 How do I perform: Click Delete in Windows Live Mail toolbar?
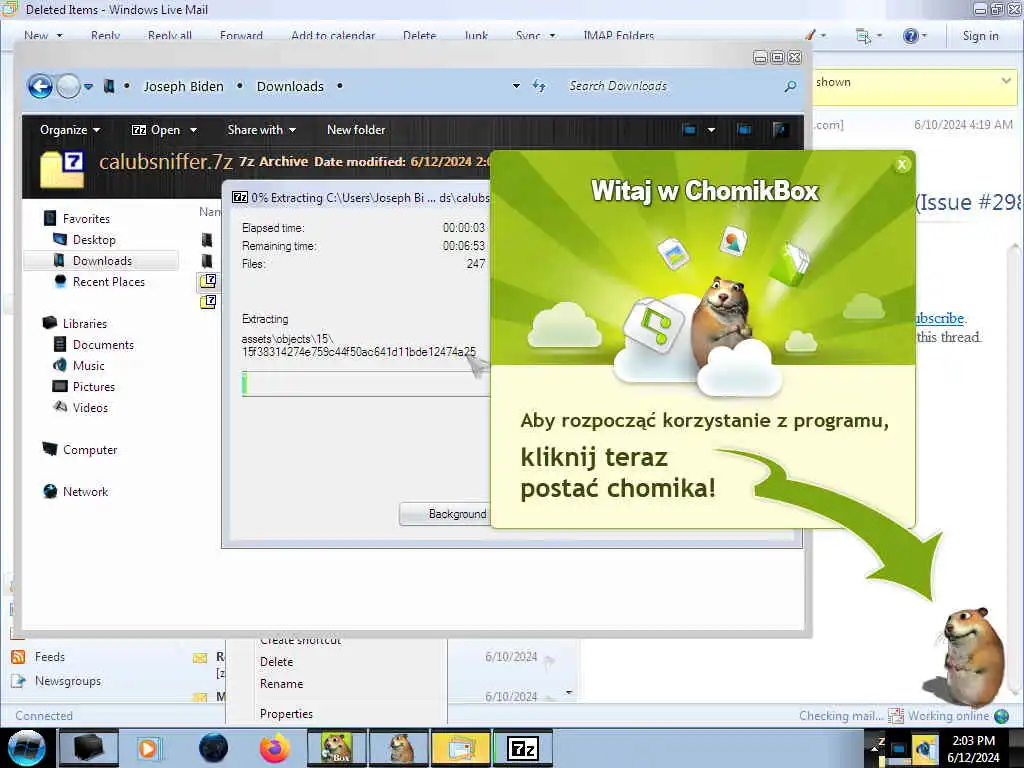point(419,35)
